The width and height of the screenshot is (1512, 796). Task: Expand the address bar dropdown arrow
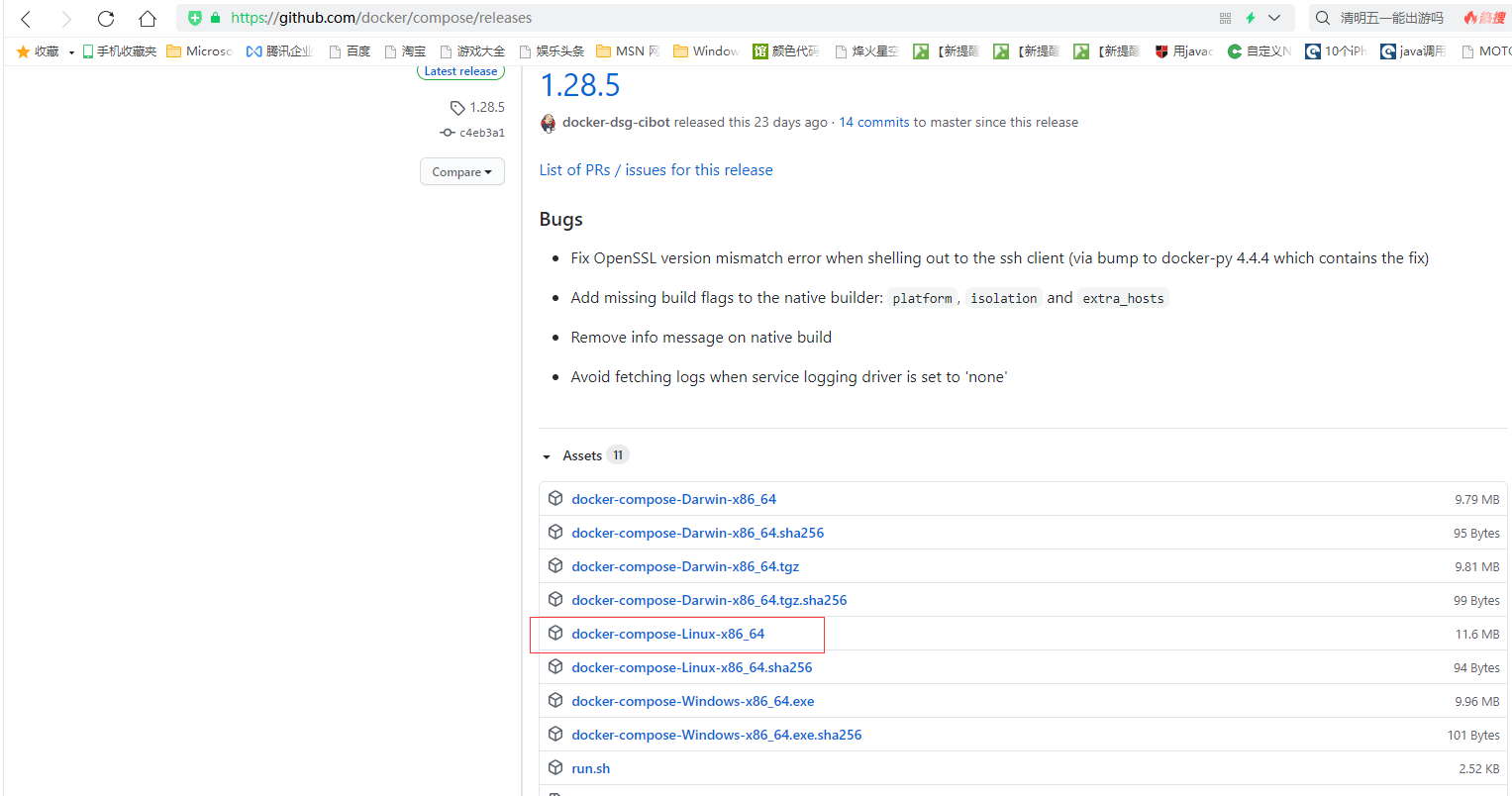1274,18
